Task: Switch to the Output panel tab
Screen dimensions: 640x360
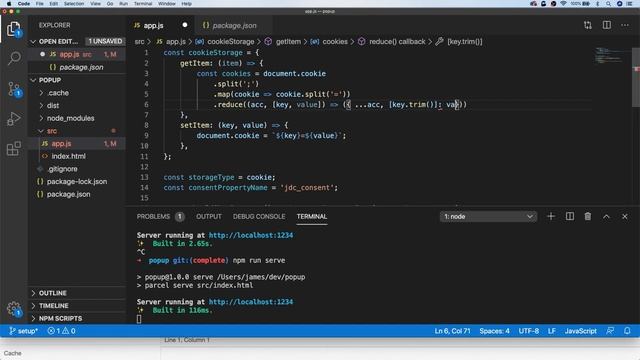Action: tap(209, 217)
